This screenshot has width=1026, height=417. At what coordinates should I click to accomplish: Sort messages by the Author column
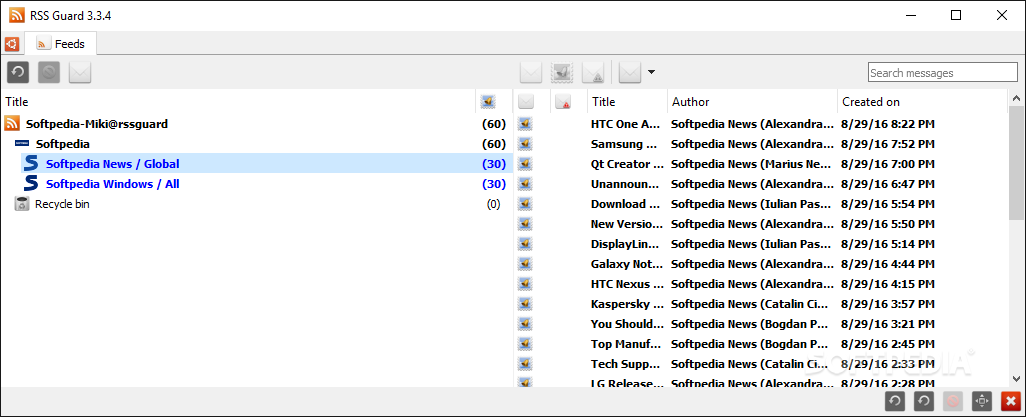tap(691, 101)
